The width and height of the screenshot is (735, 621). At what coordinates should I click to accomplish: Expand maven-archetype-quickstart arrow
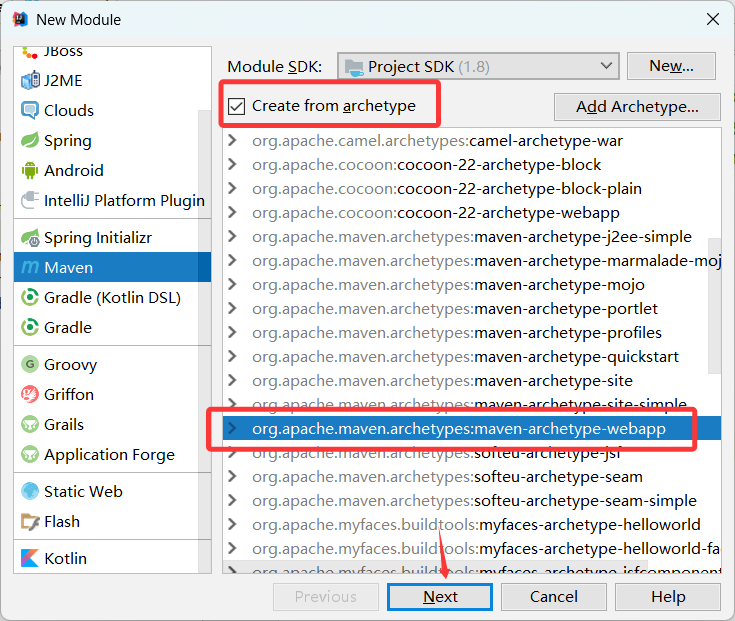pyautogui.click(x=232, y=356)
